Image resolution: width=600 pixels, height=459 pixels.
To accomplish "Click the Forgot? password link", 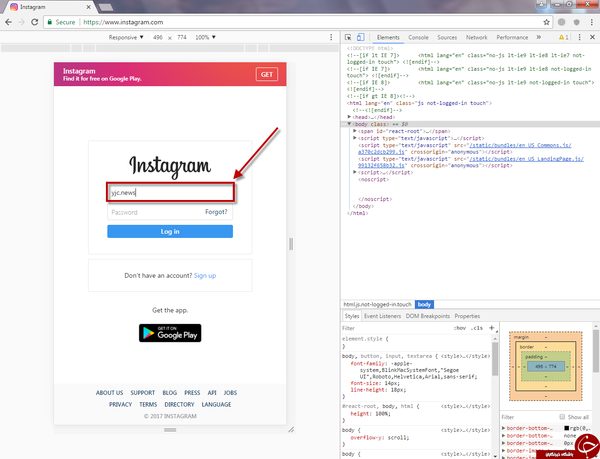I will click(x=216, y=212).
